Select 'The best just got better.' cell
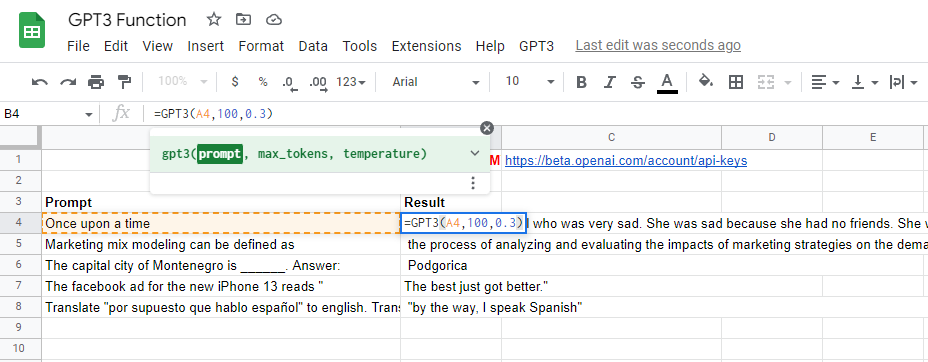Screen dimensions: 928x362 pos(451,286)
